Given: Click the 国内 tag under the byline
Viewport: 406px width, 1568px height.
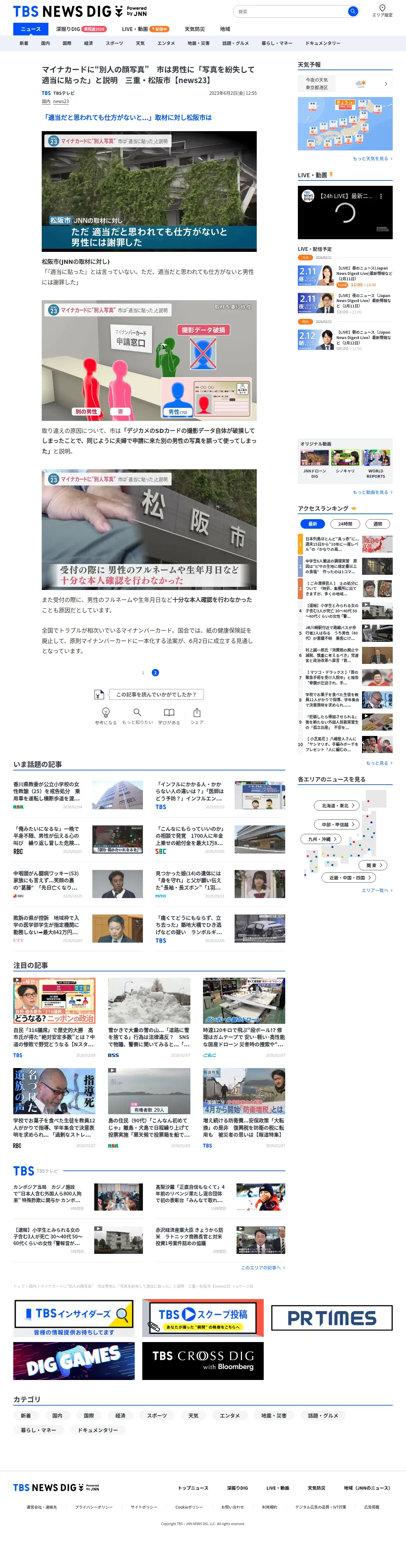Looking at the screenshot, I should tap(46, 102).
